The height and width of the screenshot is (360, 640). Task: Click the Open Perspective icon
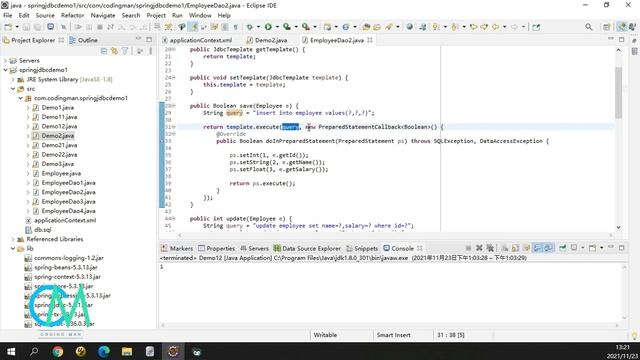607,27
